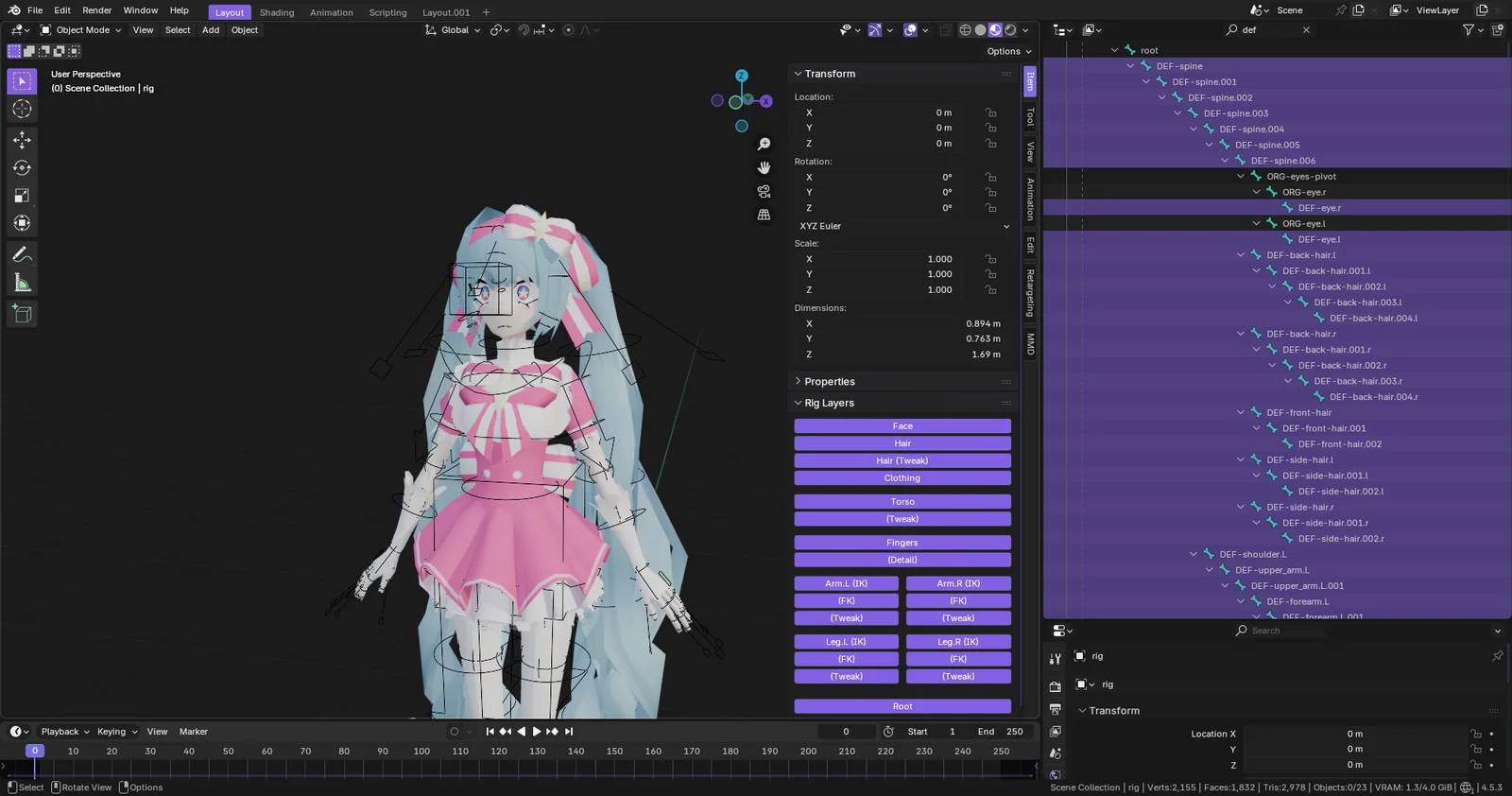1512x796 pixels.
Task: Lock the Location Z value
Action: [x=990, y=144]
